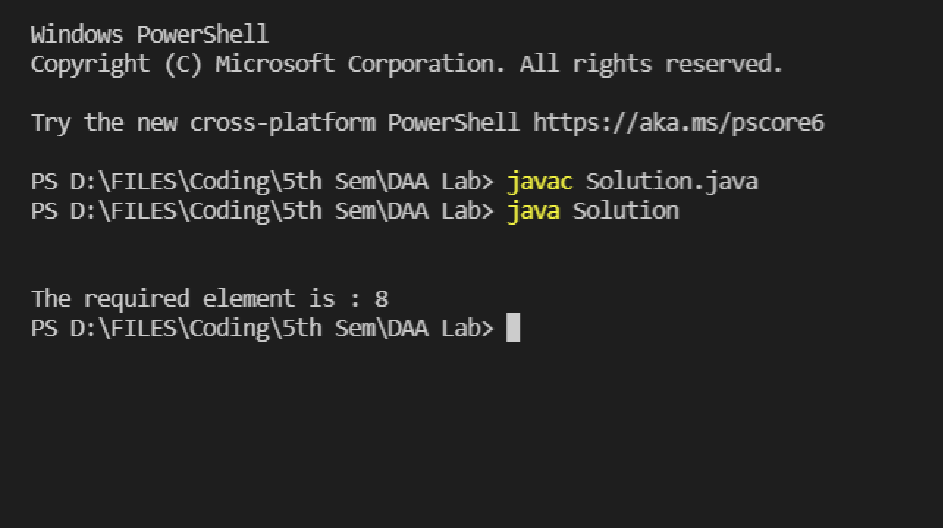
Task: Click the blinking cursor block at the prompt
Action: pos(513,328)
